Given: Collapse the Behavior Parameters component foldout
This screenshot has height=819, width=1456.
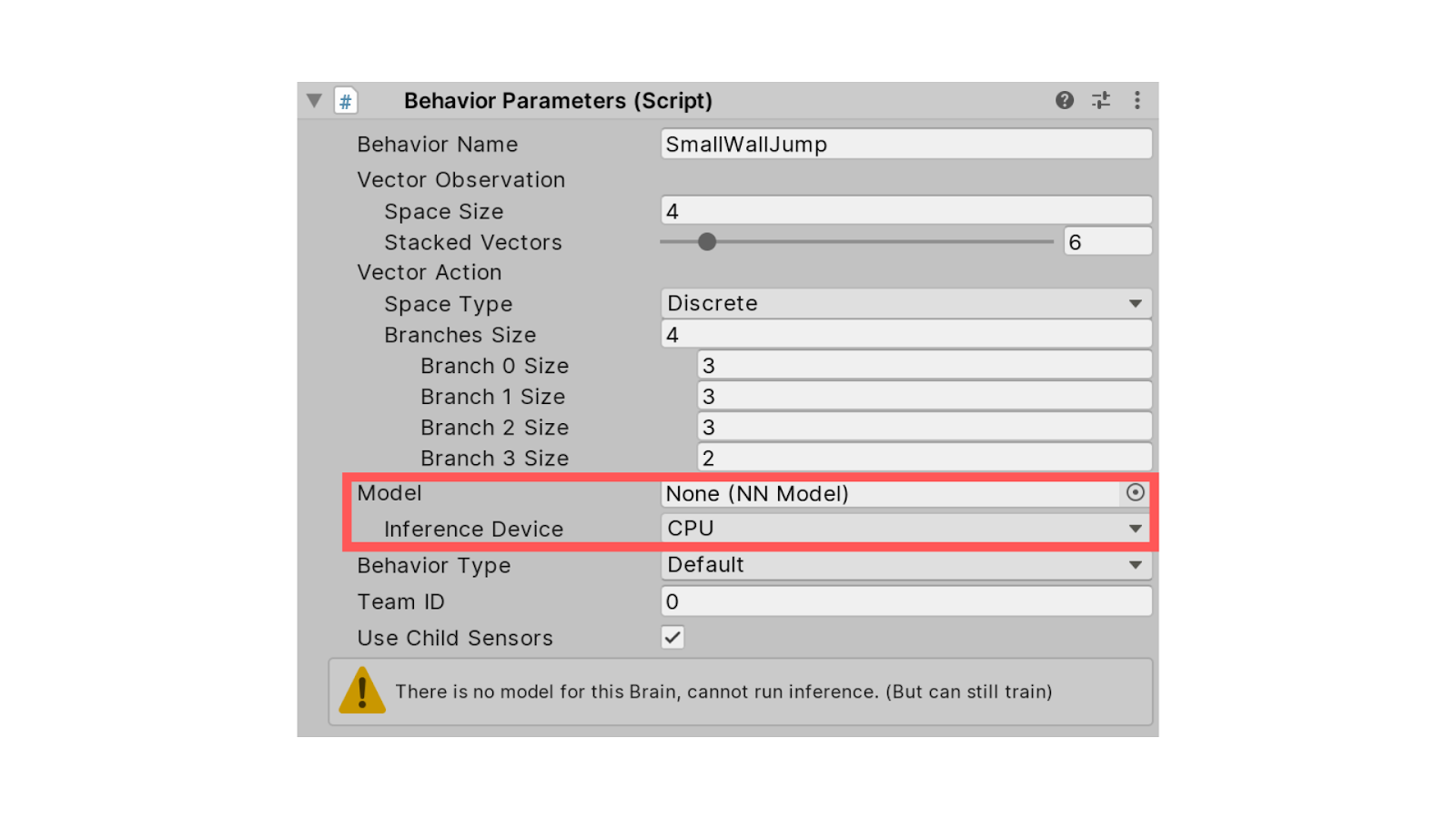Looking at the screenshot, I should coord(314,100).
